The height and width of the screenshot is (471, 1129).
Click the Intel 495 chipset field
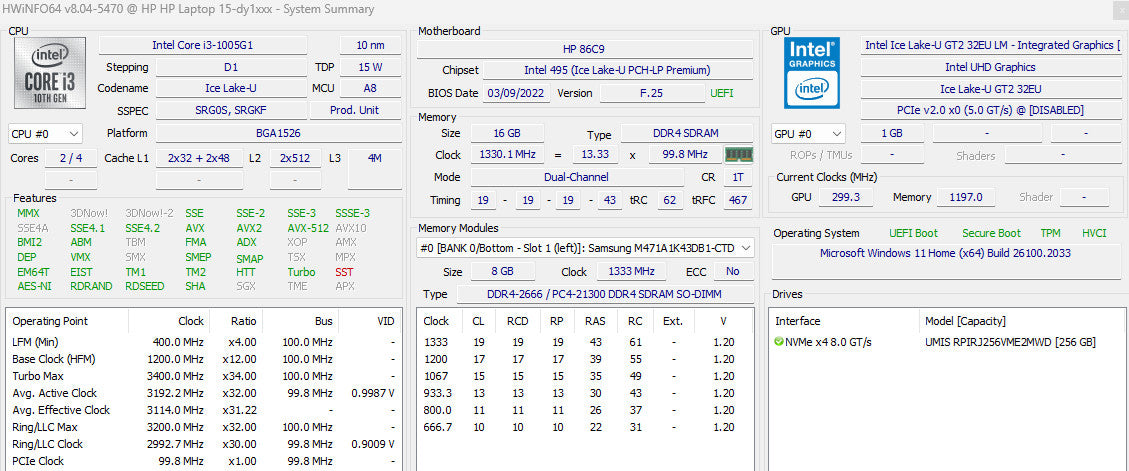(617, 70)
